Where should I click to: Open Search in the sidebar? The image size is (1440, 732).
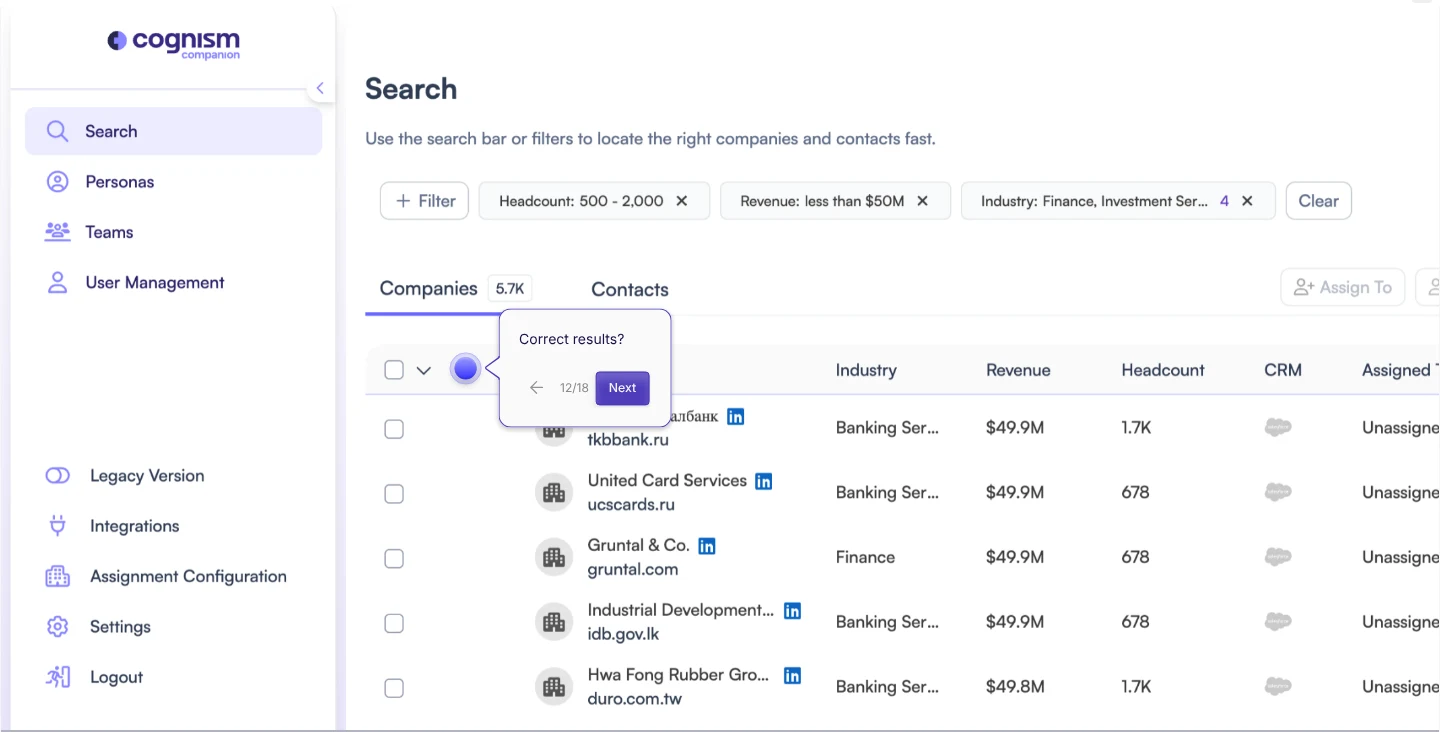(x=173, y=131)
